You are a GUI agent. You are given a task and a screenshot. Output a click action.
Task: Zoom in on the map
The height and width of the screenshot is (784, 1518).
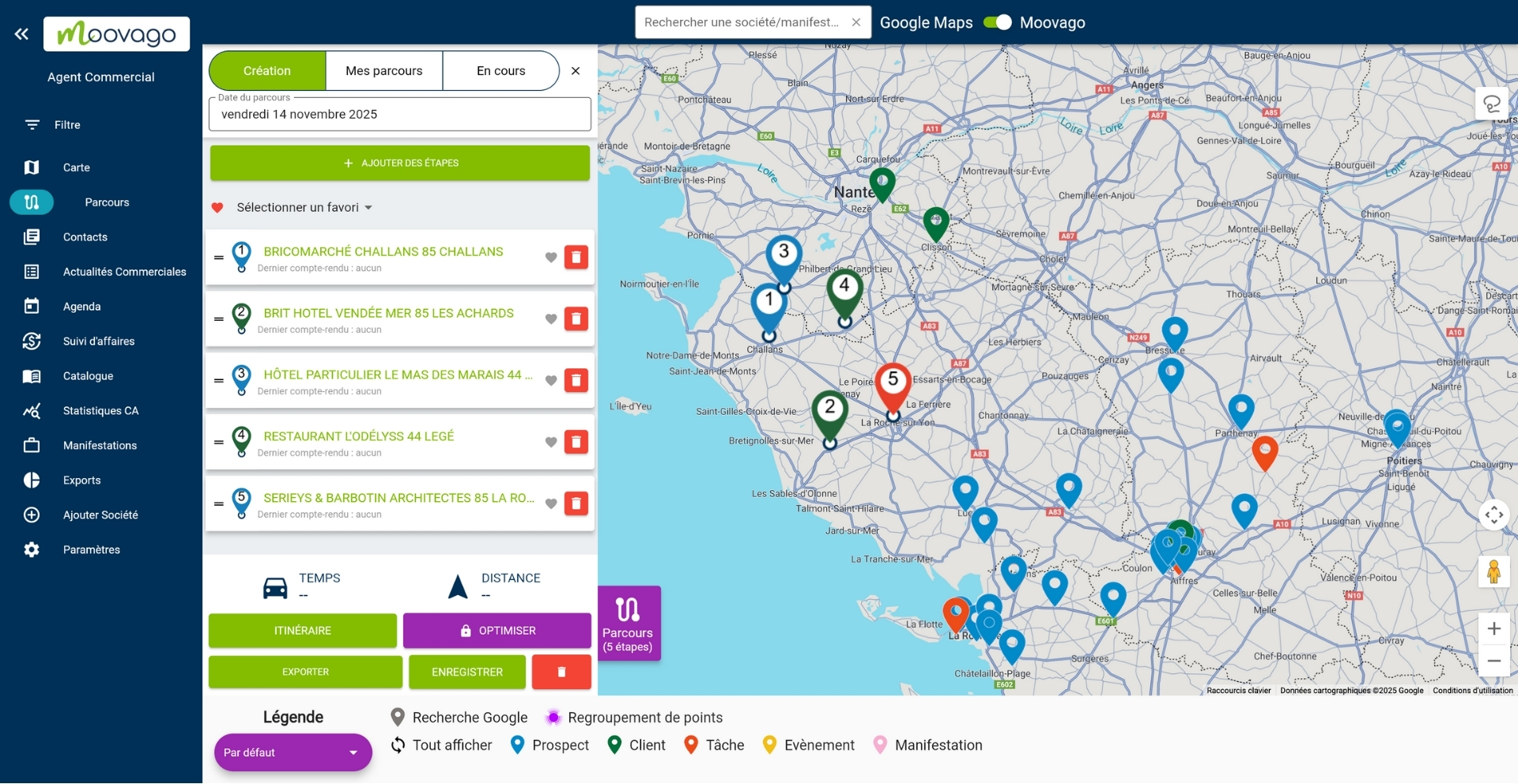point(1493,629)
